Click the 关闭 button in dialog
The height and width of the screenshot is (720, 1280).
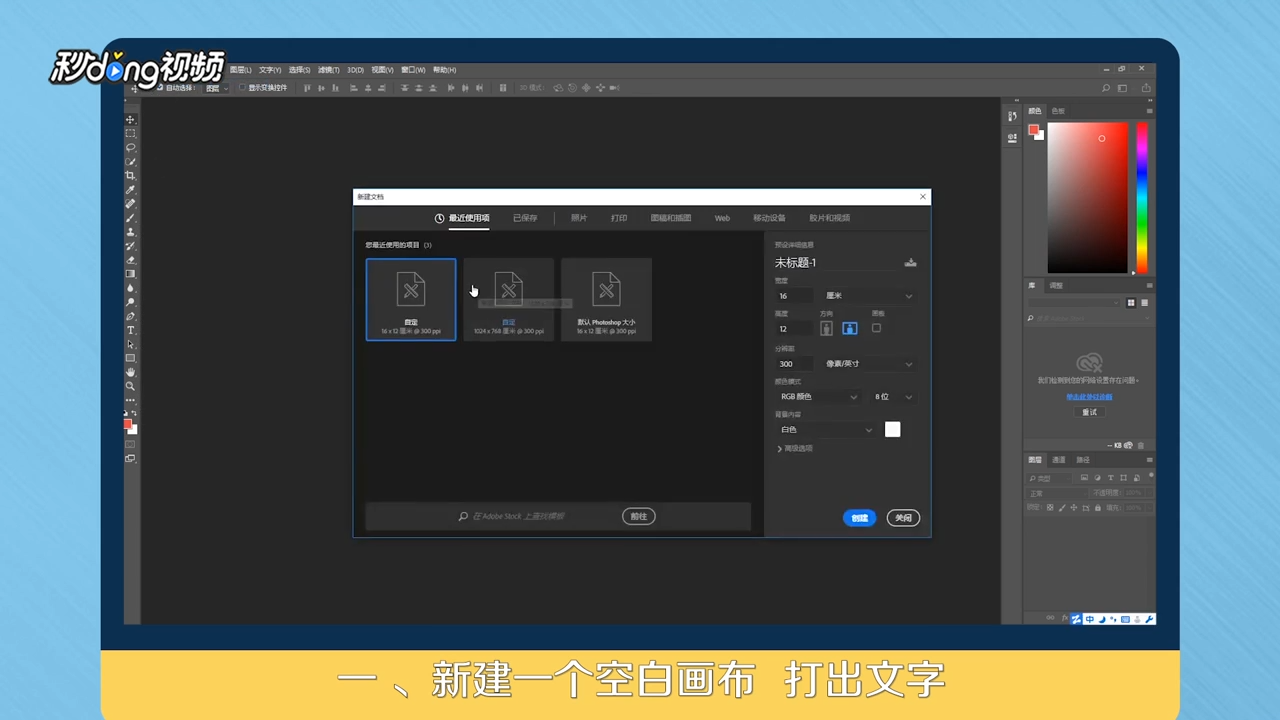(x=903, y=518)
